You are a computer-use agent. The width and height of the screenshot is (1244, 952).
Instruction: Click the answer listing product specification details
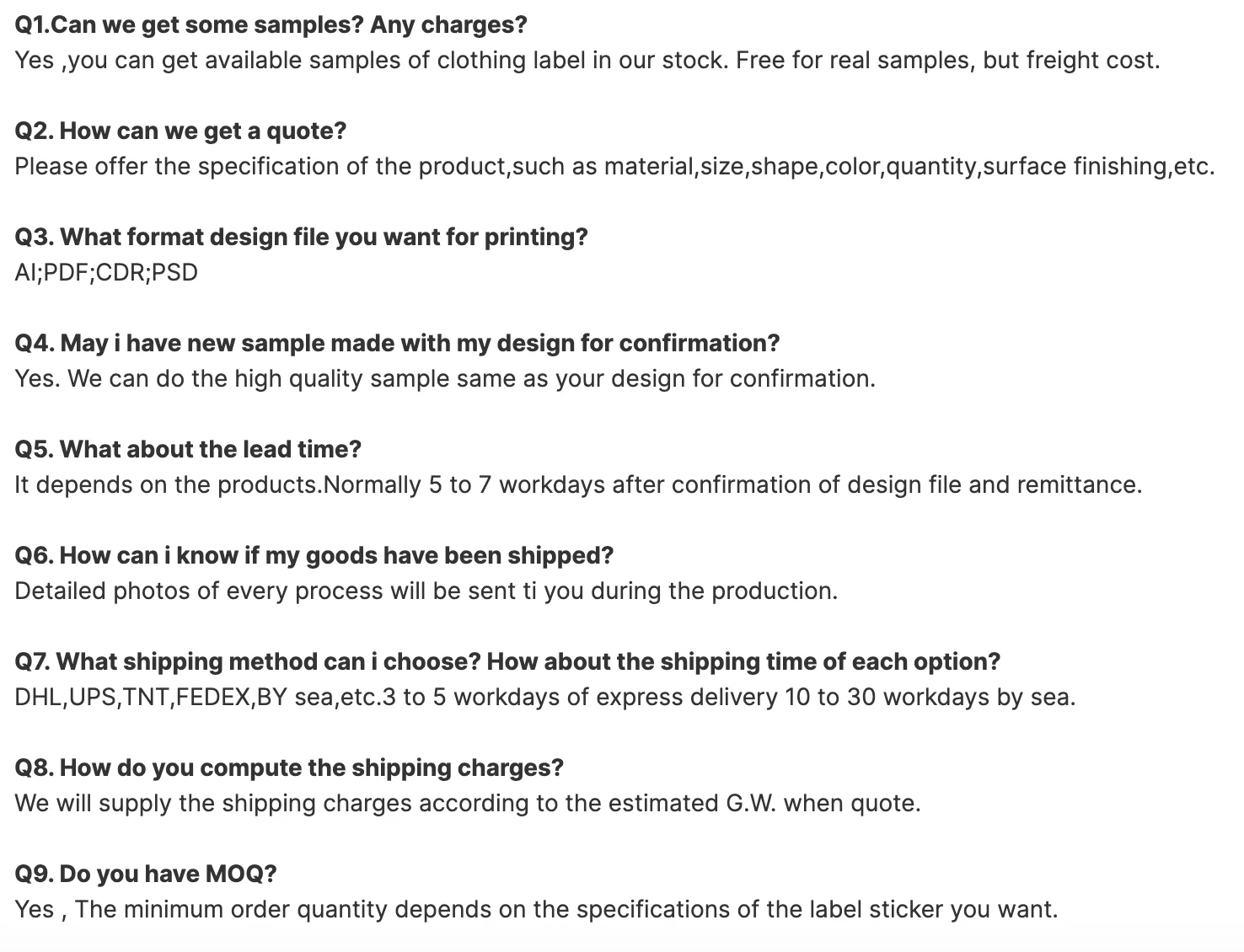(x=614, y=167)
